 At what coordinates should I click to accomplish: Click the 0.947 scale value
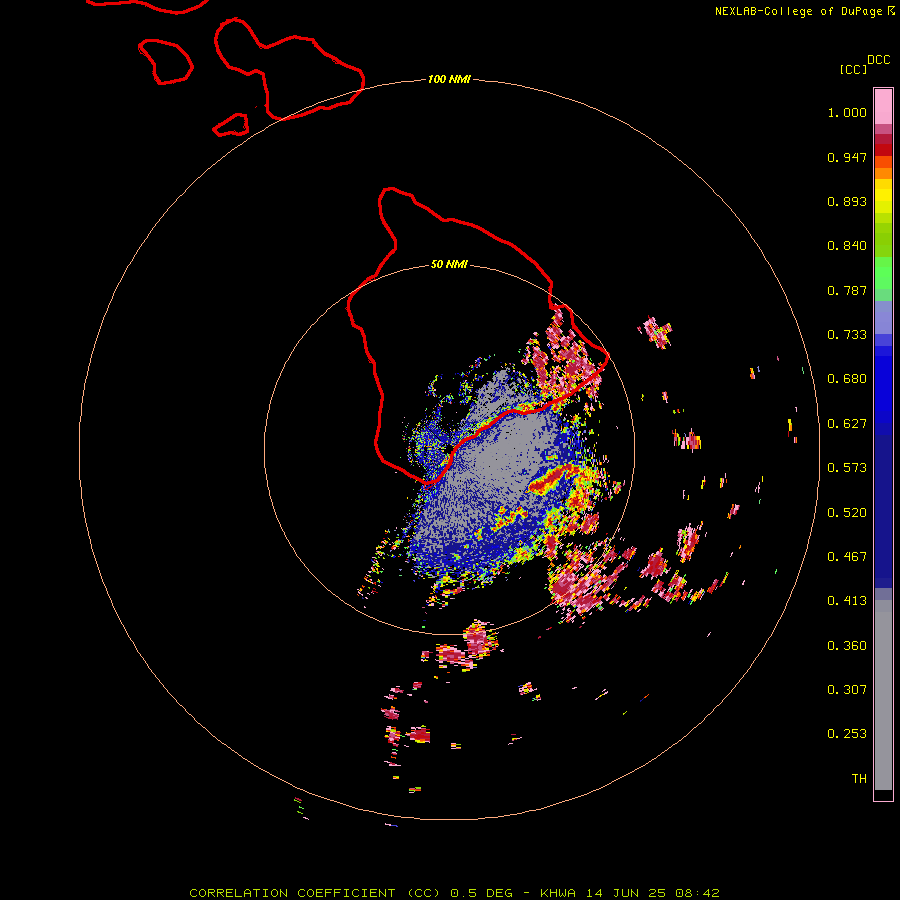pos(847,157)
